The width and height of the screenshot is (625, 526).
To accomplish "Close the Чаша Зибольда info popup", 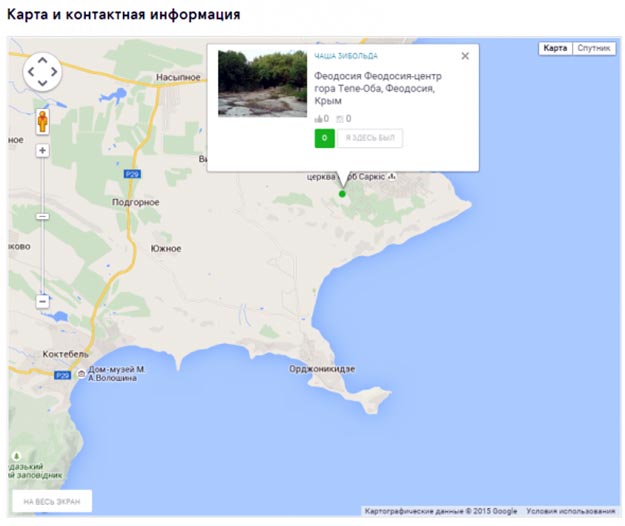I will 465,56.
